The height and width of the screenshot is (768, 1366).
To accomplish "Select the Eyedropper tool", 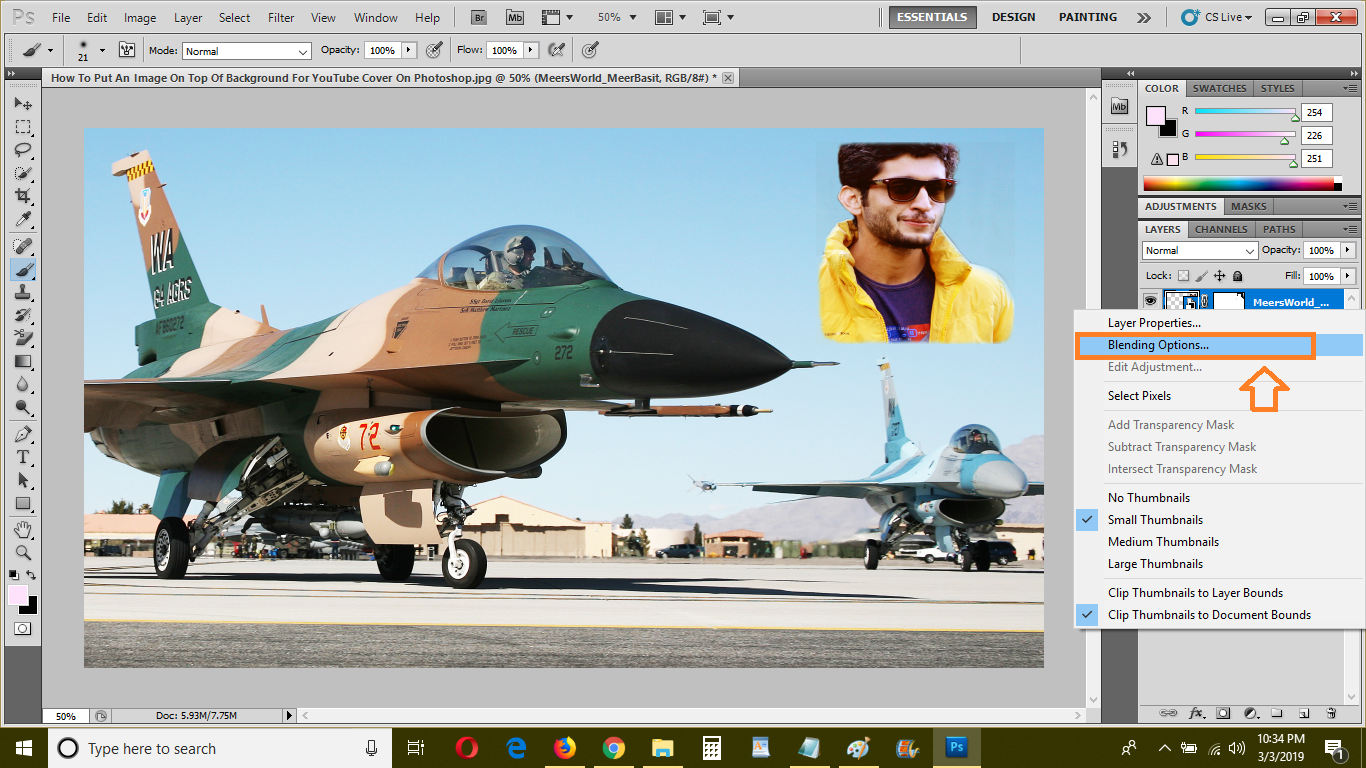I will 23,219.
